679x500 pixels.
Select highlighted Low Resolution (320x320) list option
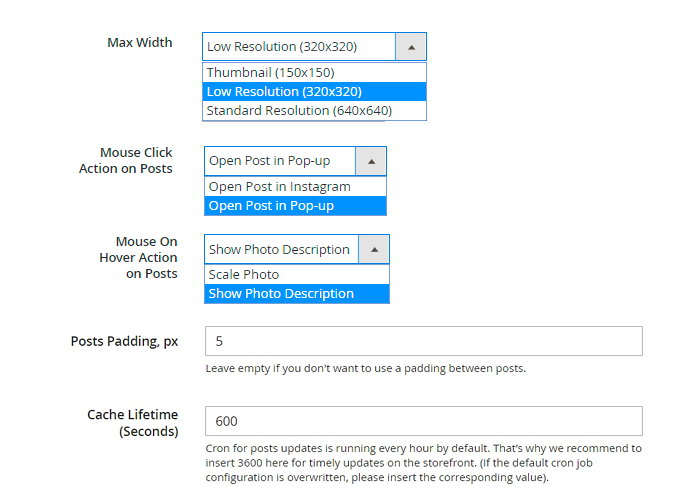[284, 91]
